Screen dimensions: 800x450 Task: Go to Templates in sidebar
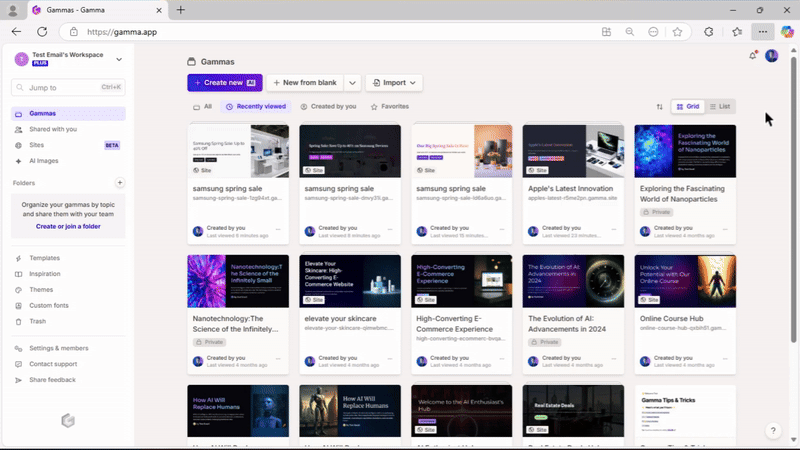[x=44, y=258]
